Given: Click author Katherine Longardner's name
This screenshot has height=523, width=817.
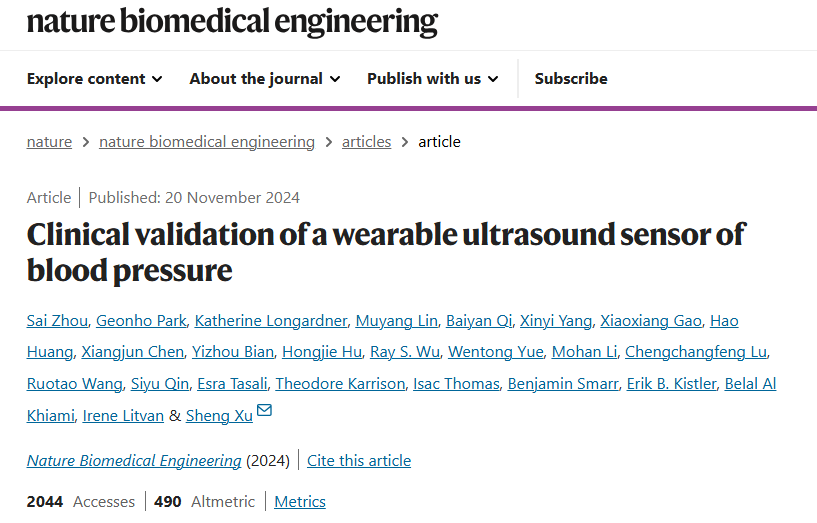Looking at the screenshot, I should tap(271, 321).
